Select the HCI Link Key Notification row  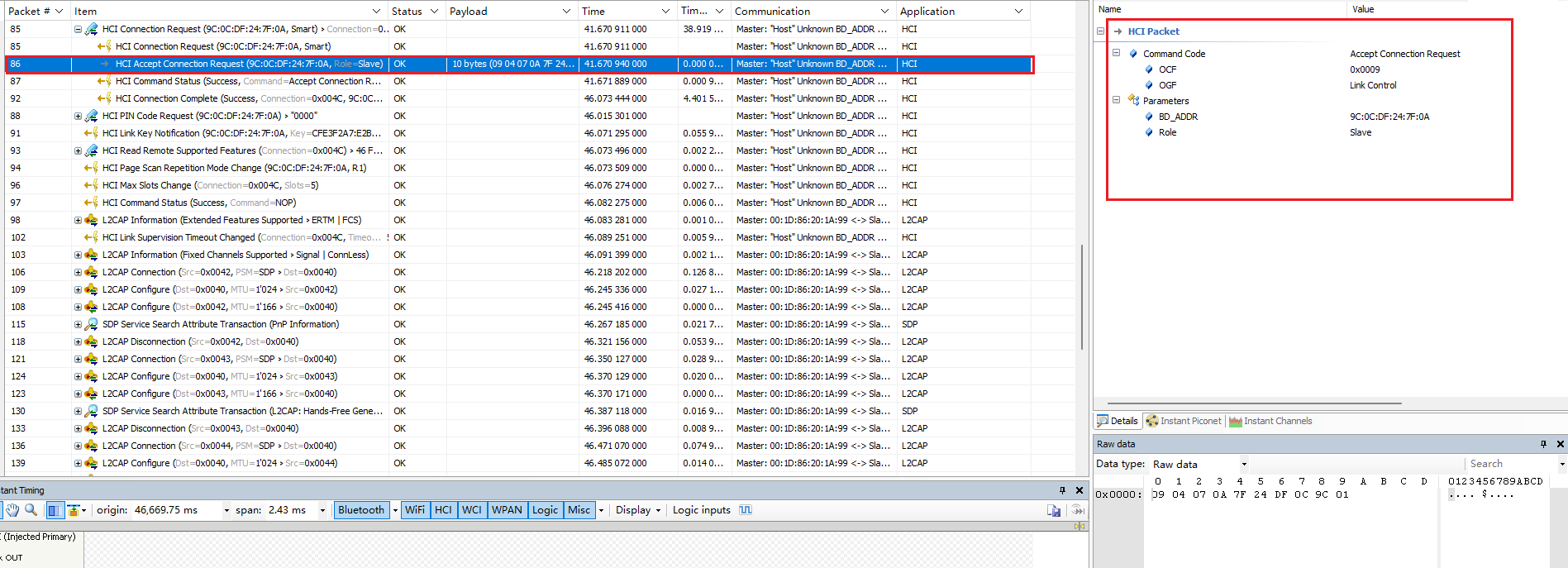(519, 133)
